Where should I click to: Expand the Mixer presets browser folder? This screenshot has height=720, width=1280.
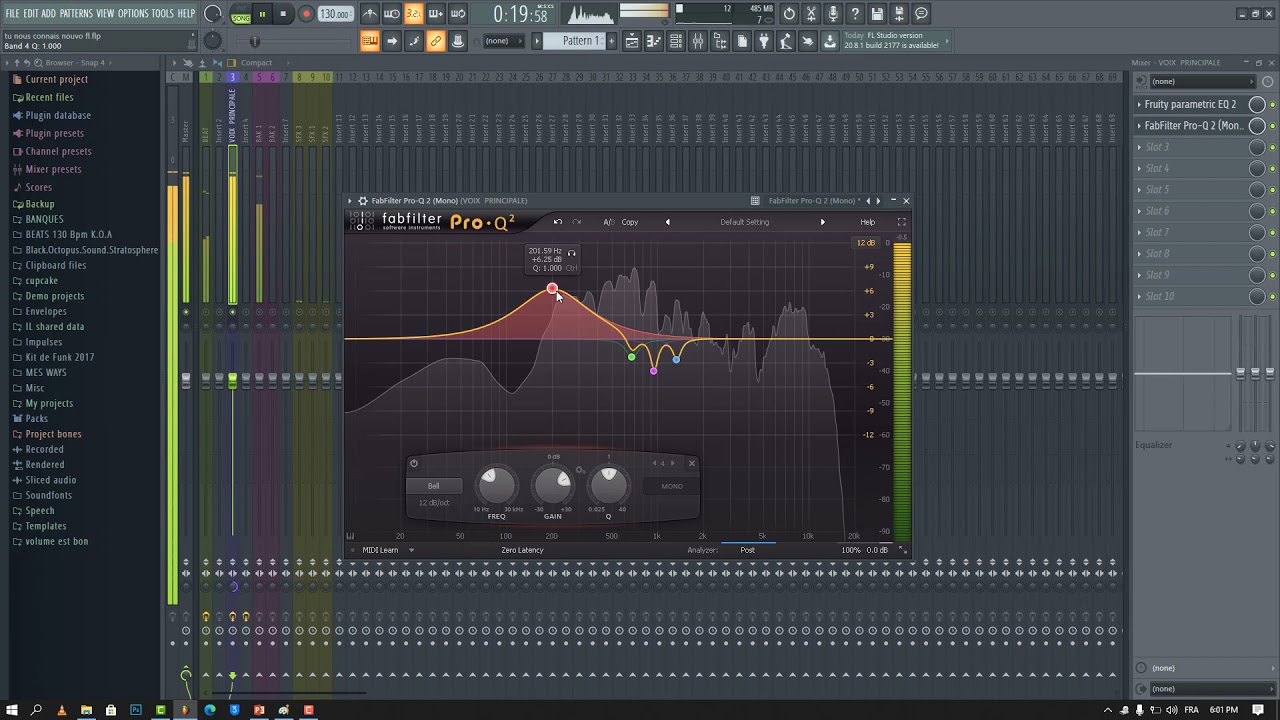[52, 169]
